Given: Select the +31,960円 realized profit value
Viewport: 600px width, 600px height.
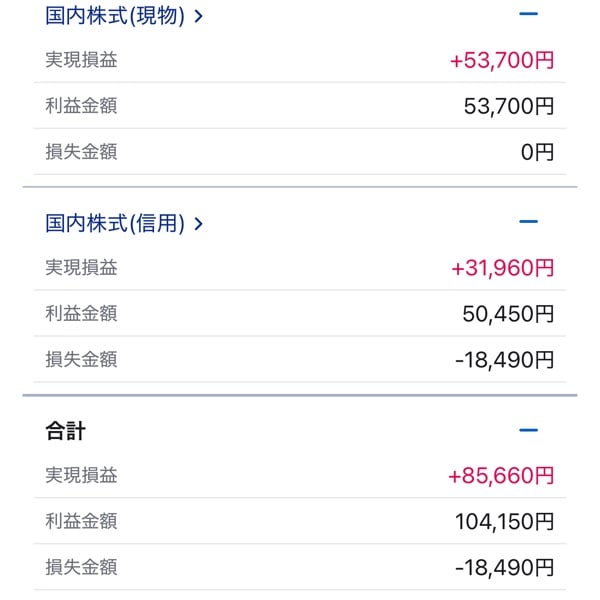Looking at the screenshot, I should pos(501,268).
